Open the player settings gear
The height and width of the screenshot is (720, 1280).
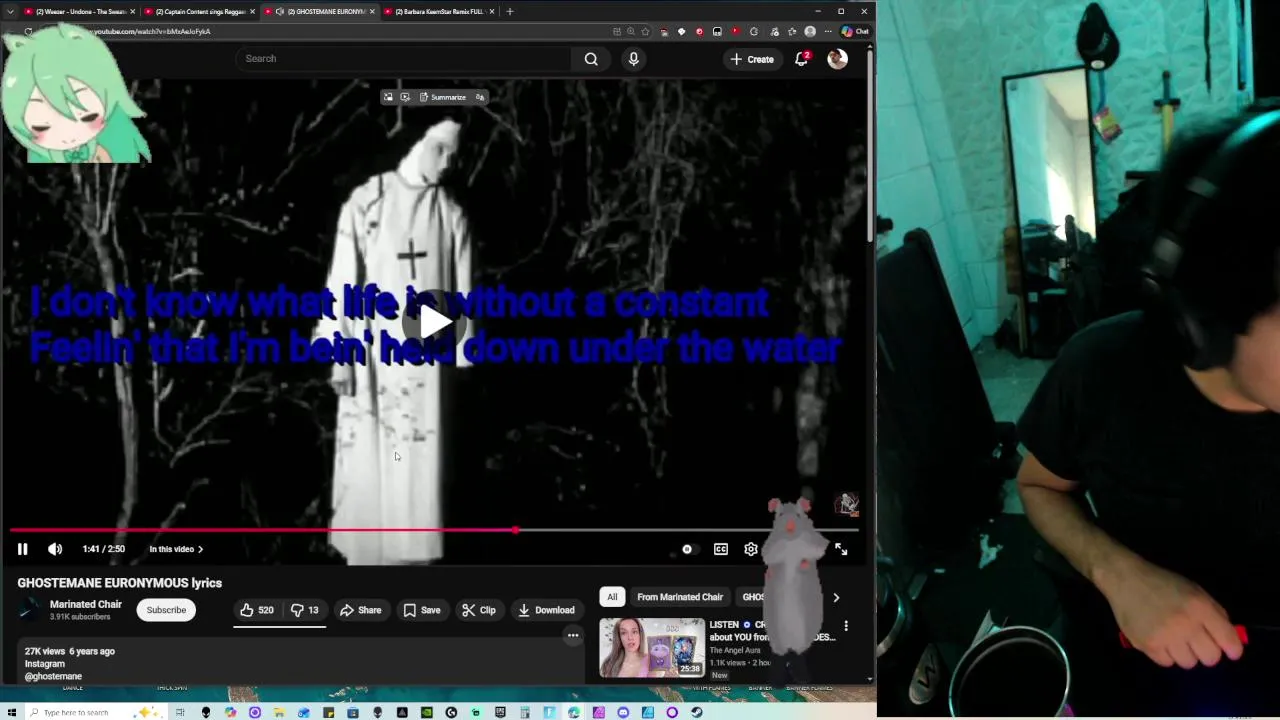[x=751, y=549]
